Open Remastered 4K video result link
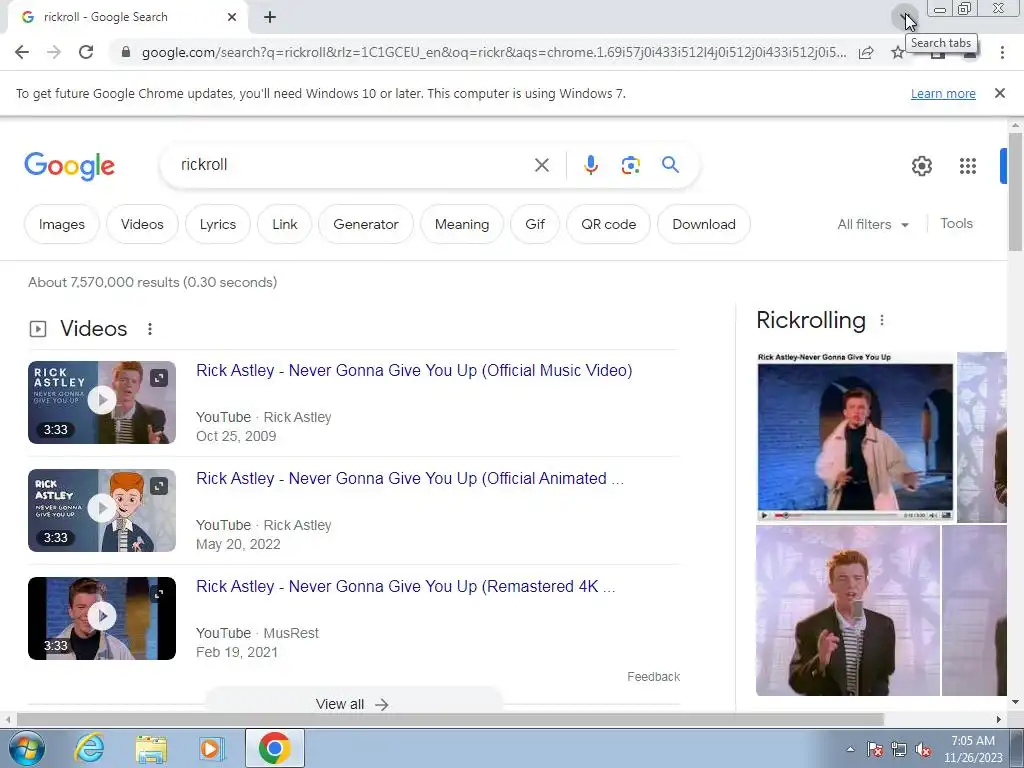 coord(406,586)
